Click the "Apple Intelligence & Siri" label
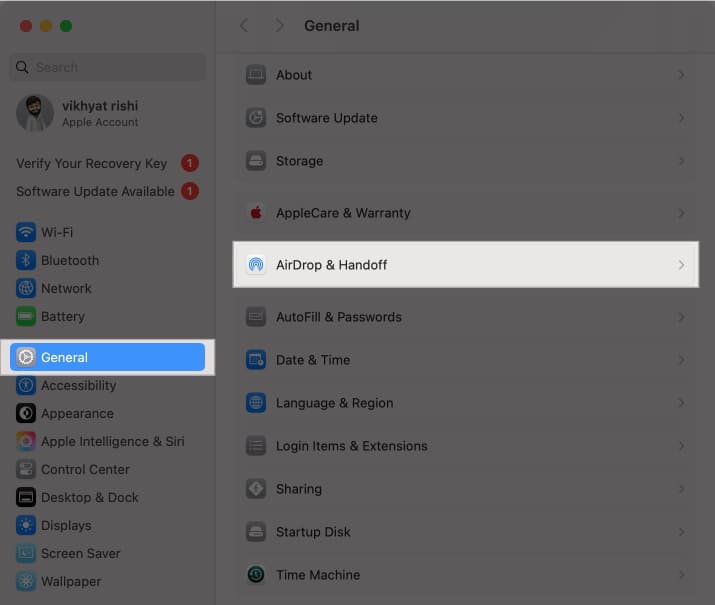The image size is (715, 605). [x=113, y=442]
